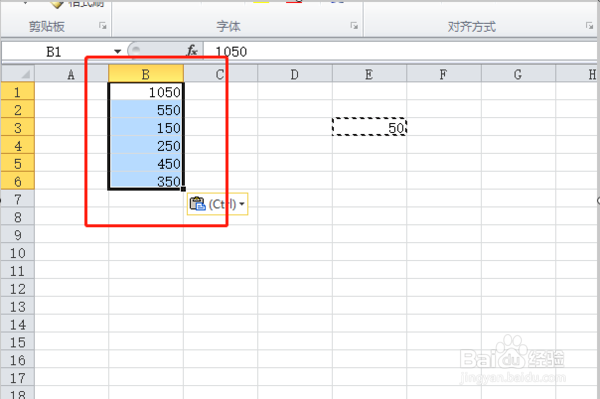Select row 4 header
This screenshot has width=600, height=399.
[18, 145]
